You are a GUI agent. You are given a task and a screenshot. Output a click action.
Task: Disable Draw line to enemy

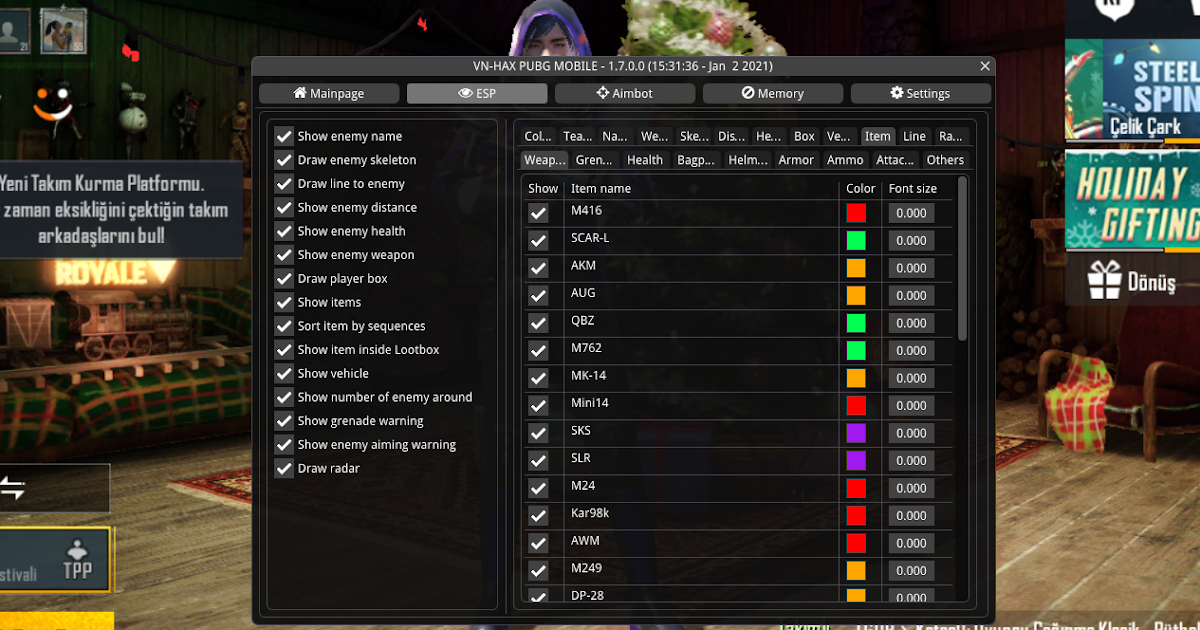[x=284, y=184]
